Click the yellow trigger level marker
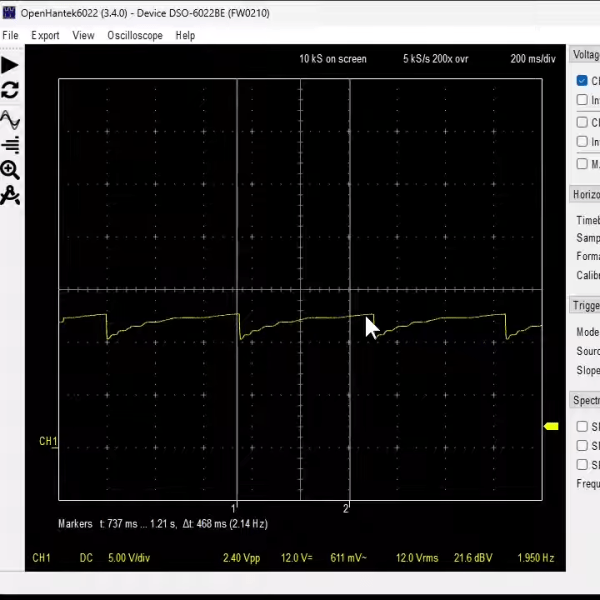 click(550, 427)
